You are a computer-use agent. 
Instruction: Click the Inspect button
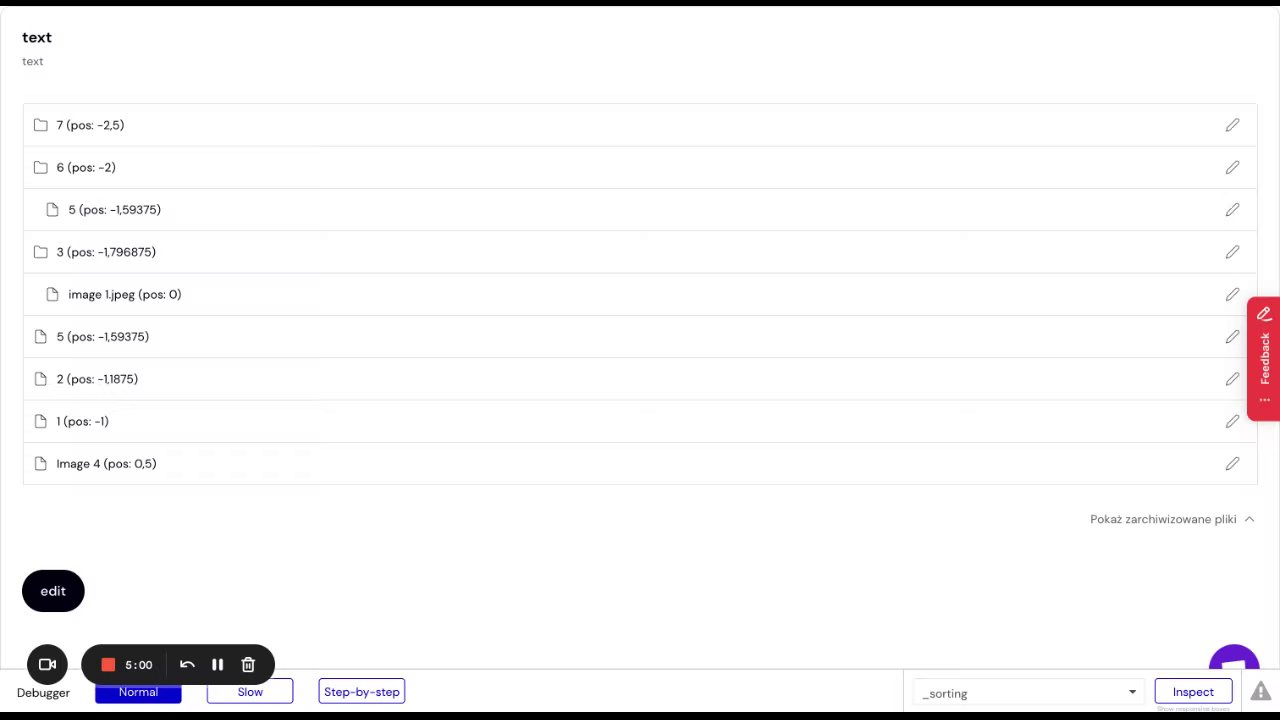1193,692
